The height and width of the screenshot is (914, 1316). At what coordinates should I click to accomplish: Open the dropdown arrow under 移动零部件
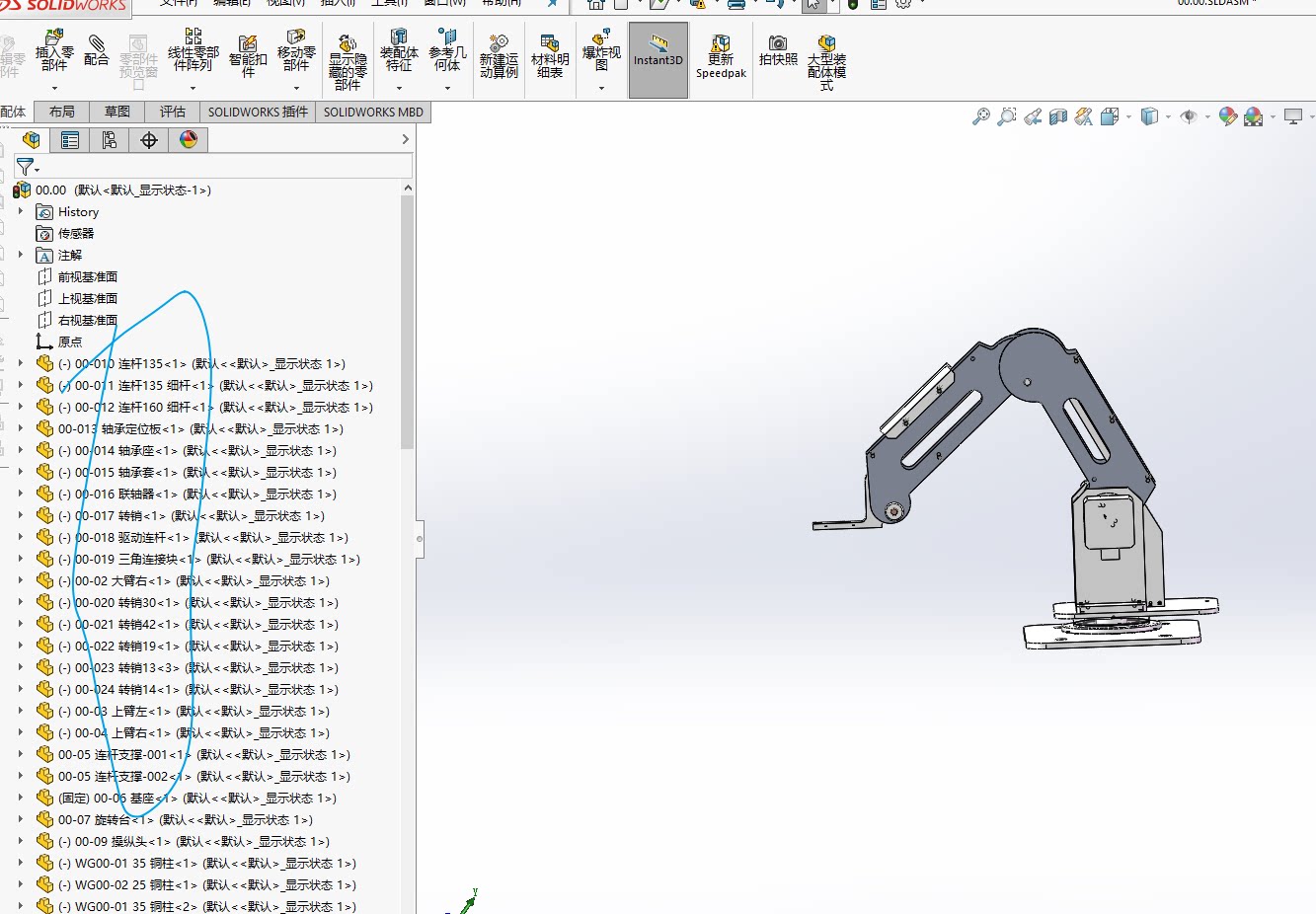pos(296,88)
